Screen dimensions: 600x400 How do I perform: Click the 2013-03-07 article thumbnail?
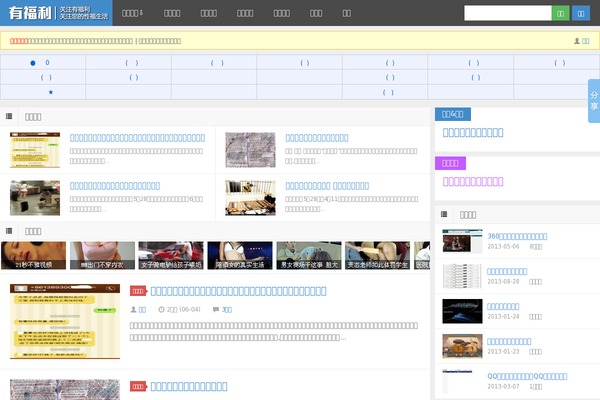(462, 381)
